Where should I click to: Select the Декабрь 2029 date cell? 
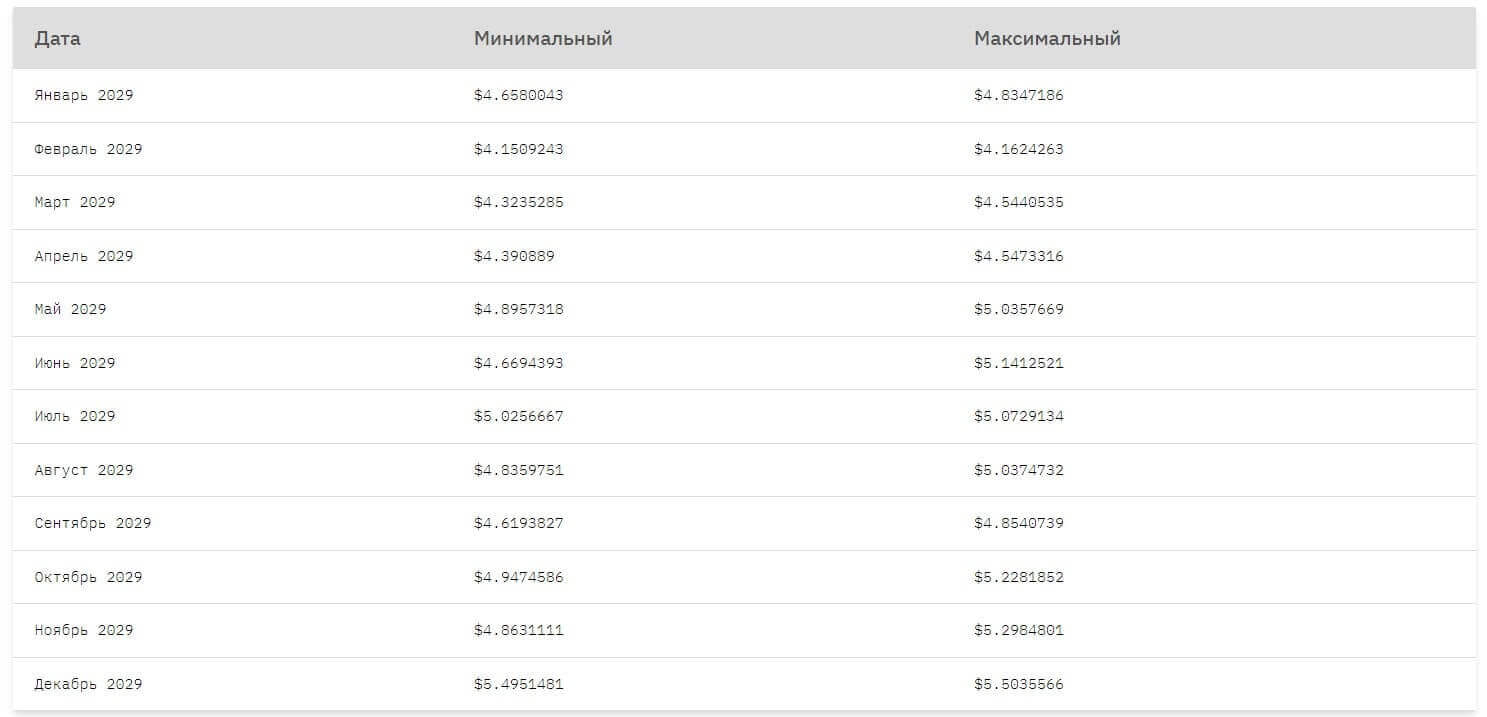(x=88, y=684)
